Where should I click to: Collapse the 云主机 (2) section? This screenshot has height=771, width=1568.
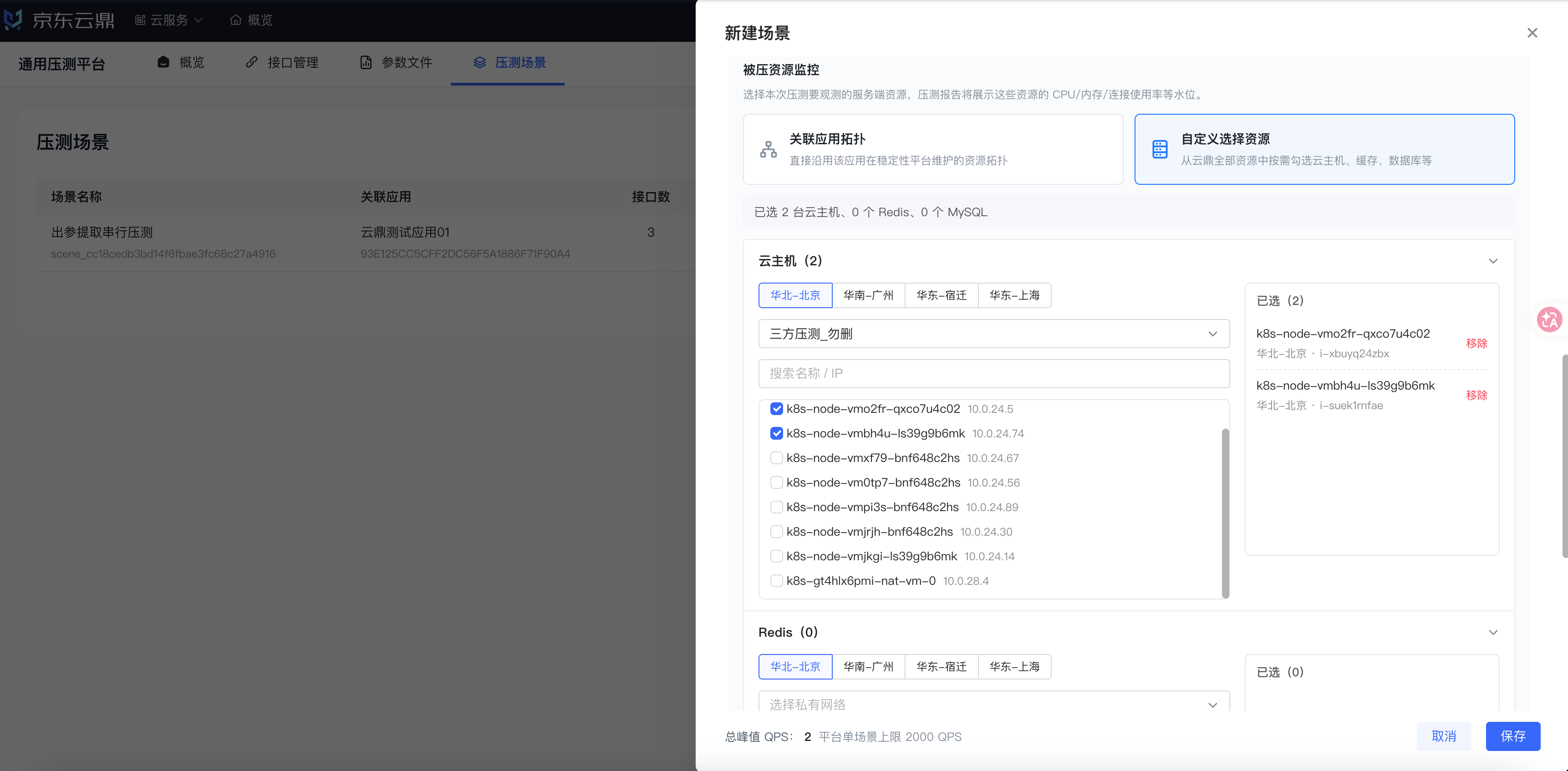click(x=1492, y=261)
